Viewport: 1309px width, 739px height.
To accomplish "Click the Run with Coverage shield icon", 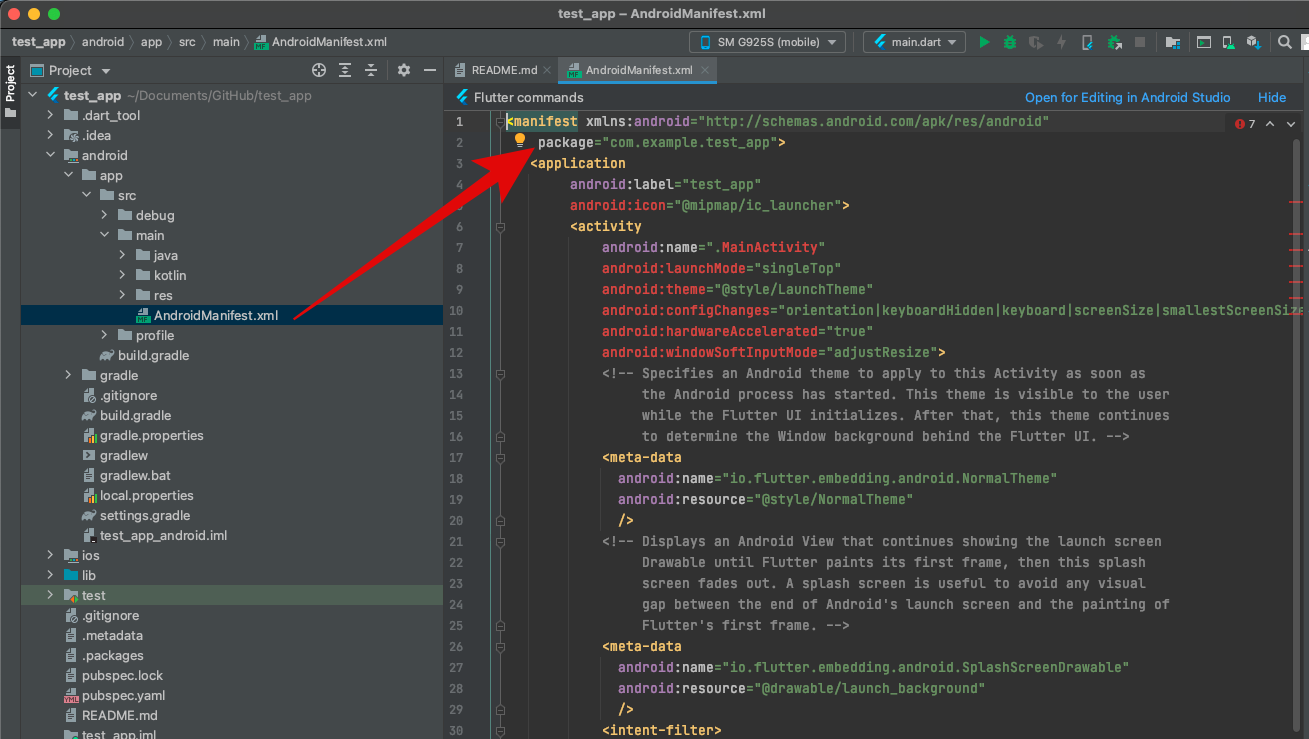I will [x=1036, y=42].
